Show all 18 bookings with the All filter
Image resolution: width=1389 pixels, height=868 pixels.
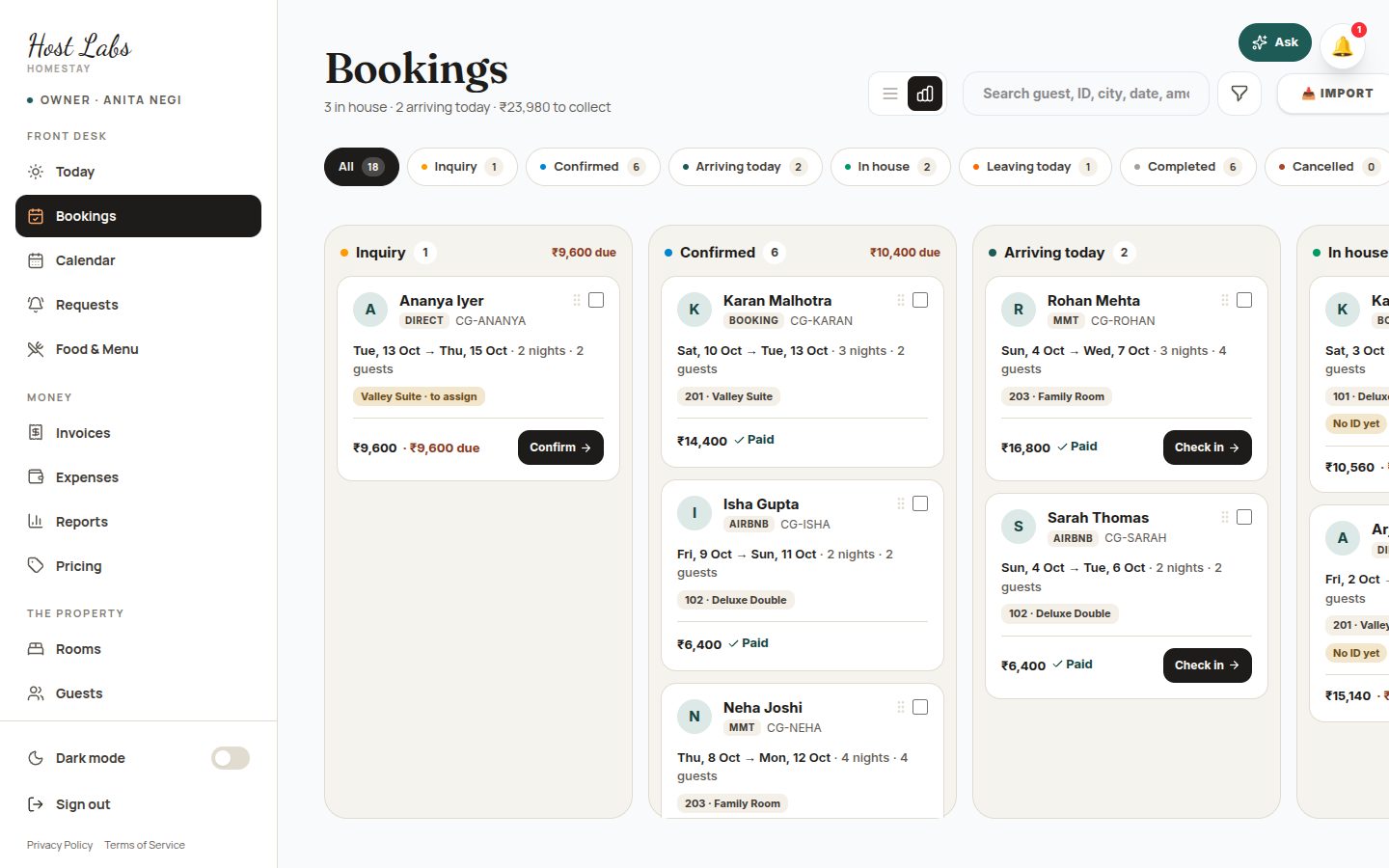[x=362, y=167]
